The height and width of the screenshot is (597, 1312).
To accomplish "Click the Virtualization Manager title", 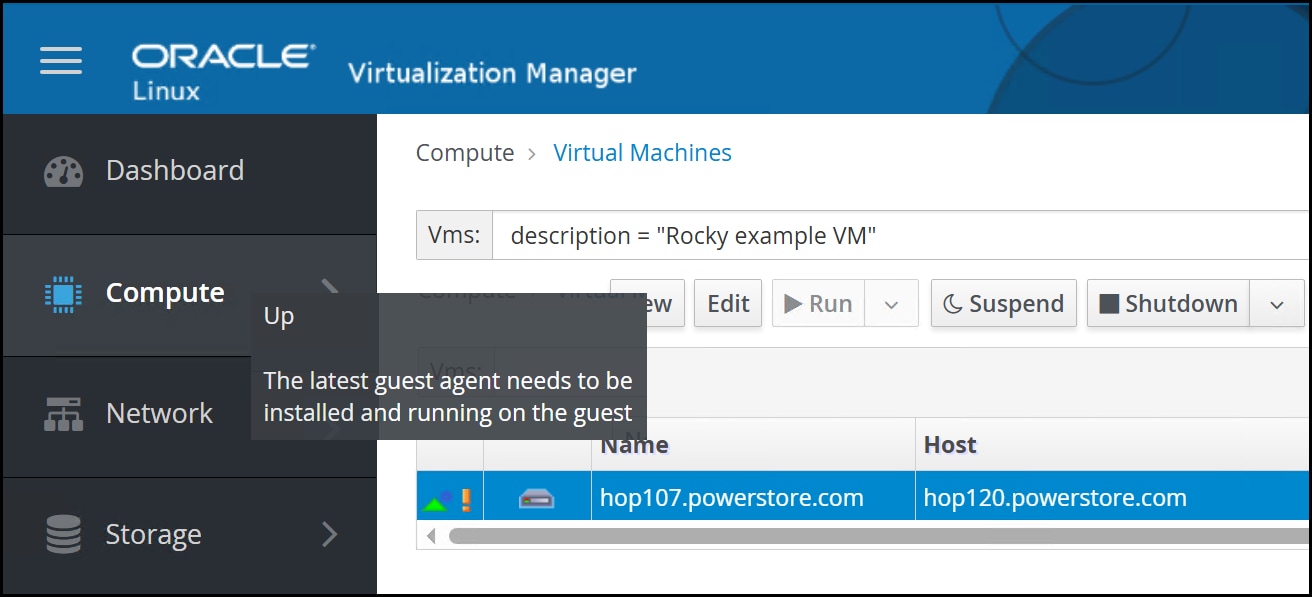I will click(x=492, y=73).
